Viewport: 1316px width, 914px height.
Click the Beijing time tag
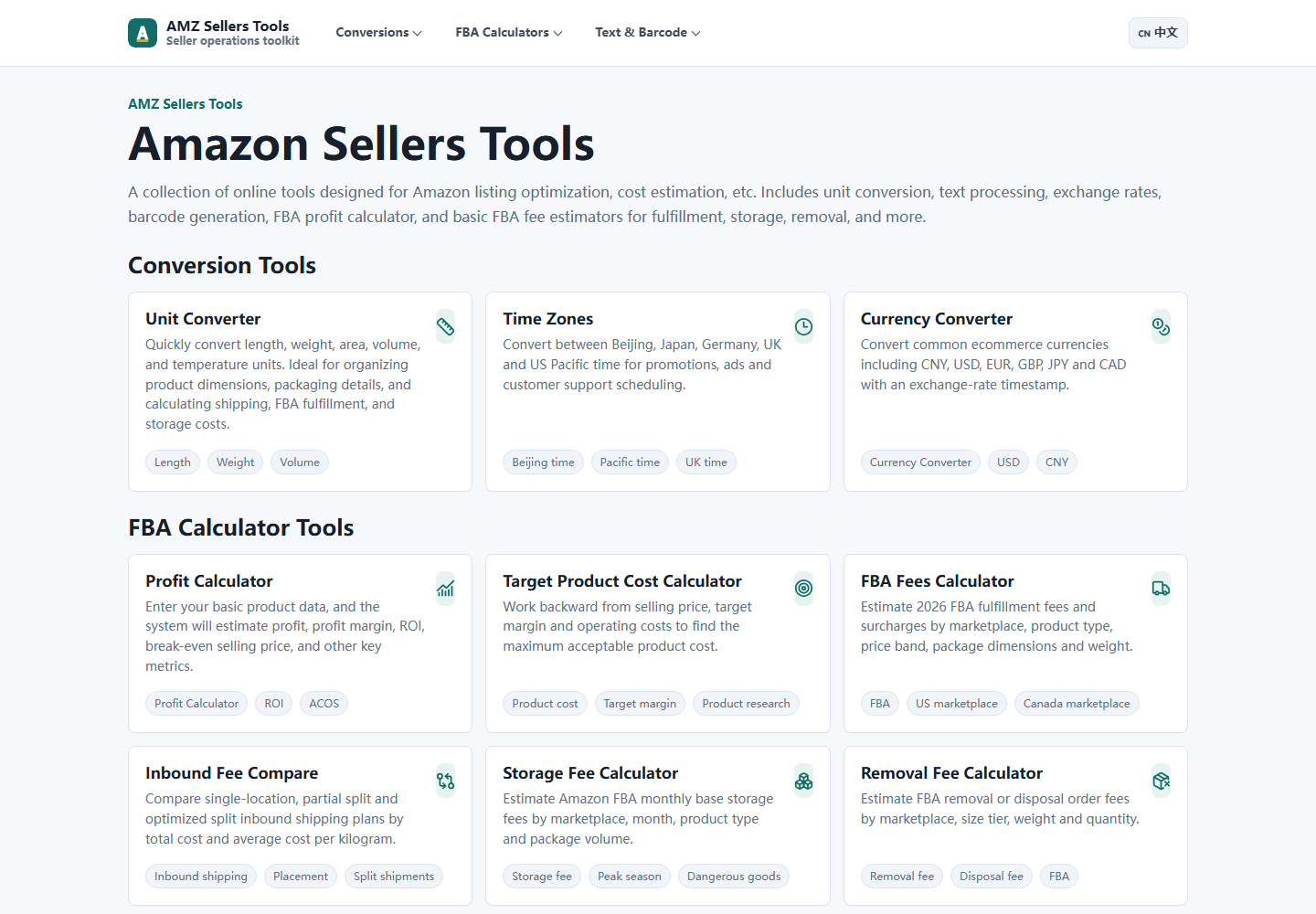click(x=544, y=462)
